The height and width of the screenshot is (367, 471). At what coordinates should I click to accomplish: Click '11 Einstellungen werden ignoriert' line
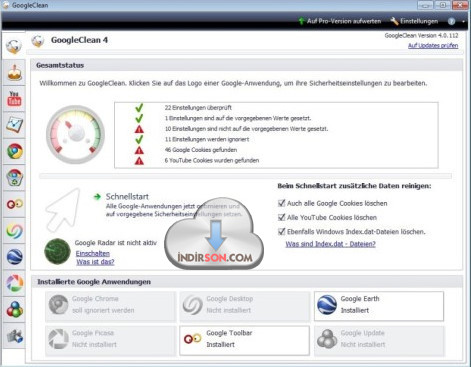pyautogui.click(x=207, y=139)
